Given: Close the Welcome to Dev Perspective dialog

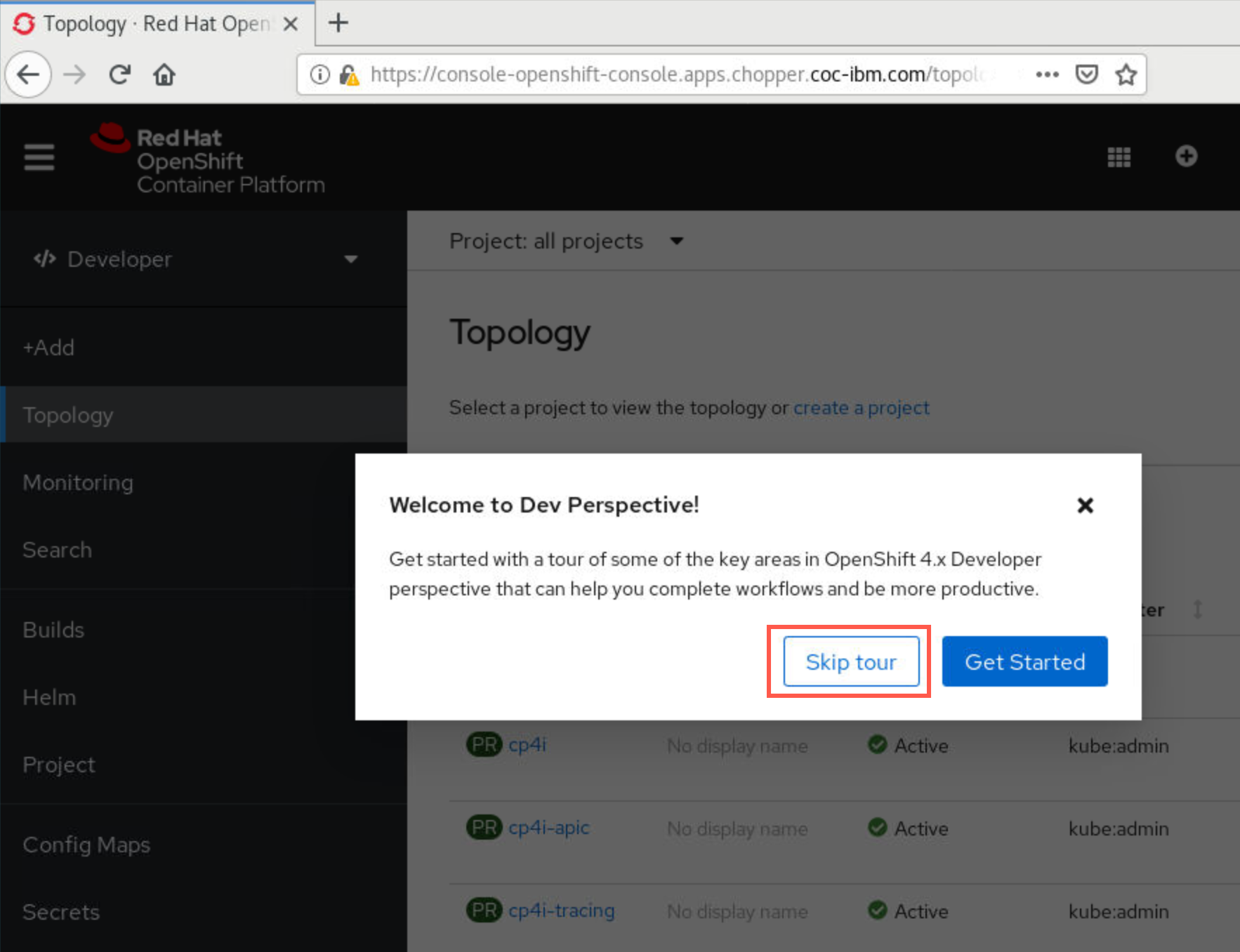Looking at the screenshot, I should [x=1086, y=505].
